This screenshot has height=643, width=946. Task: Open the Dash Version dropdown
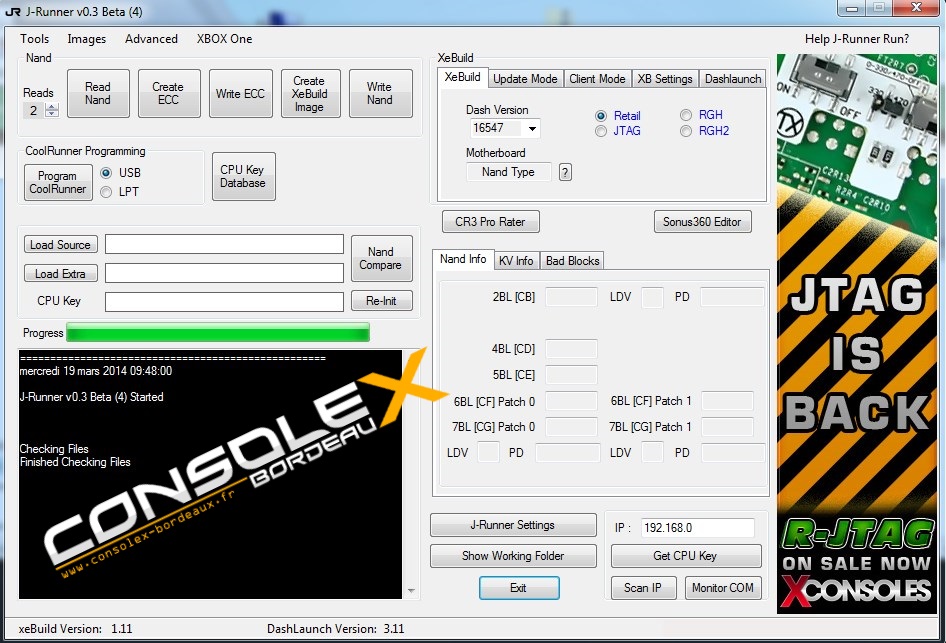click(532, 128)
